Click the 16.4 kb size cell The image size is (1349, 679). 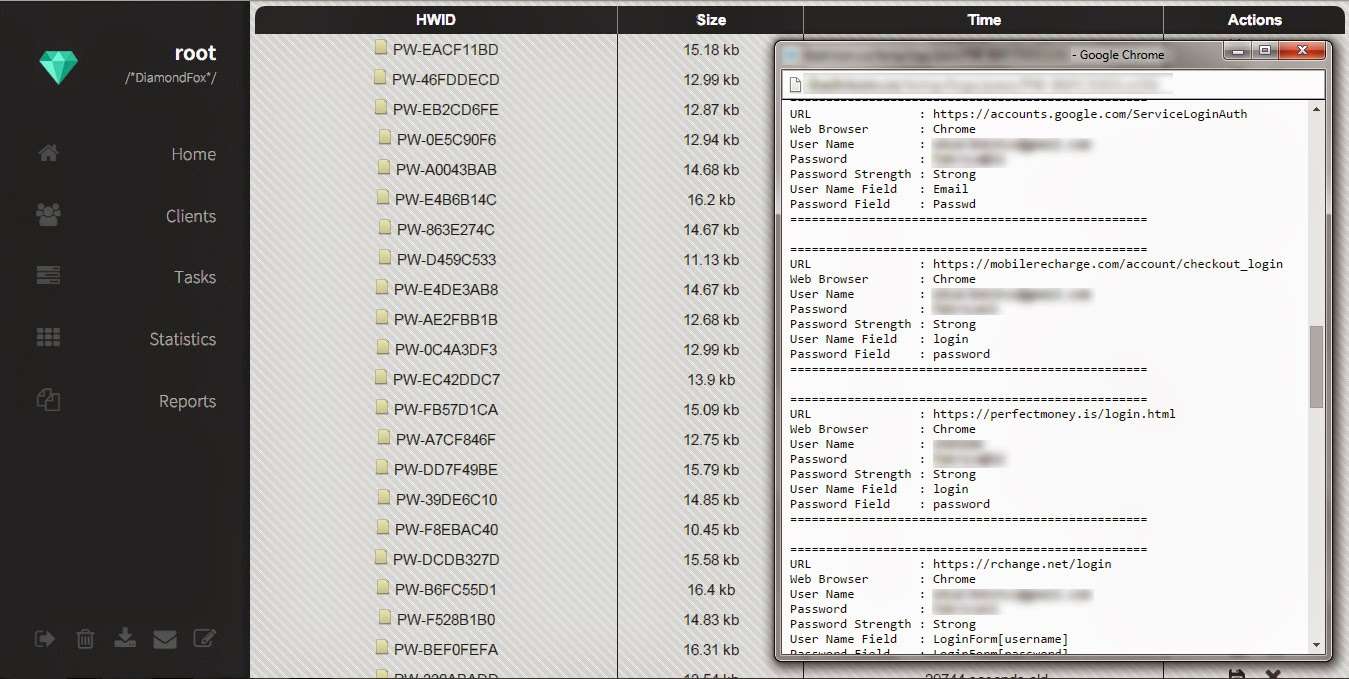click(x=711, y=590)
